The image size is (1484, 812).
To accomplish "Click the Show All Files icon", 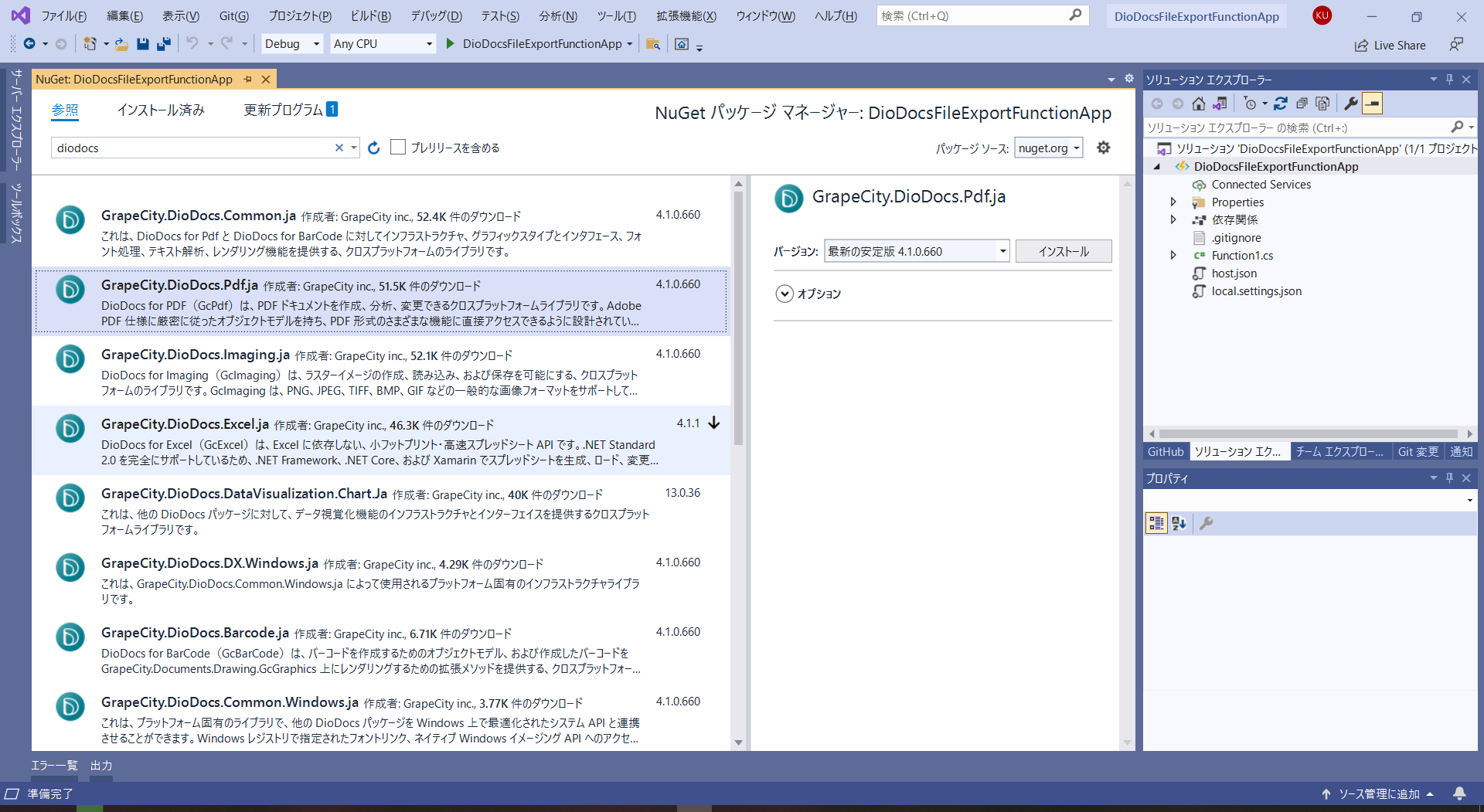I will pos(1322,104).
